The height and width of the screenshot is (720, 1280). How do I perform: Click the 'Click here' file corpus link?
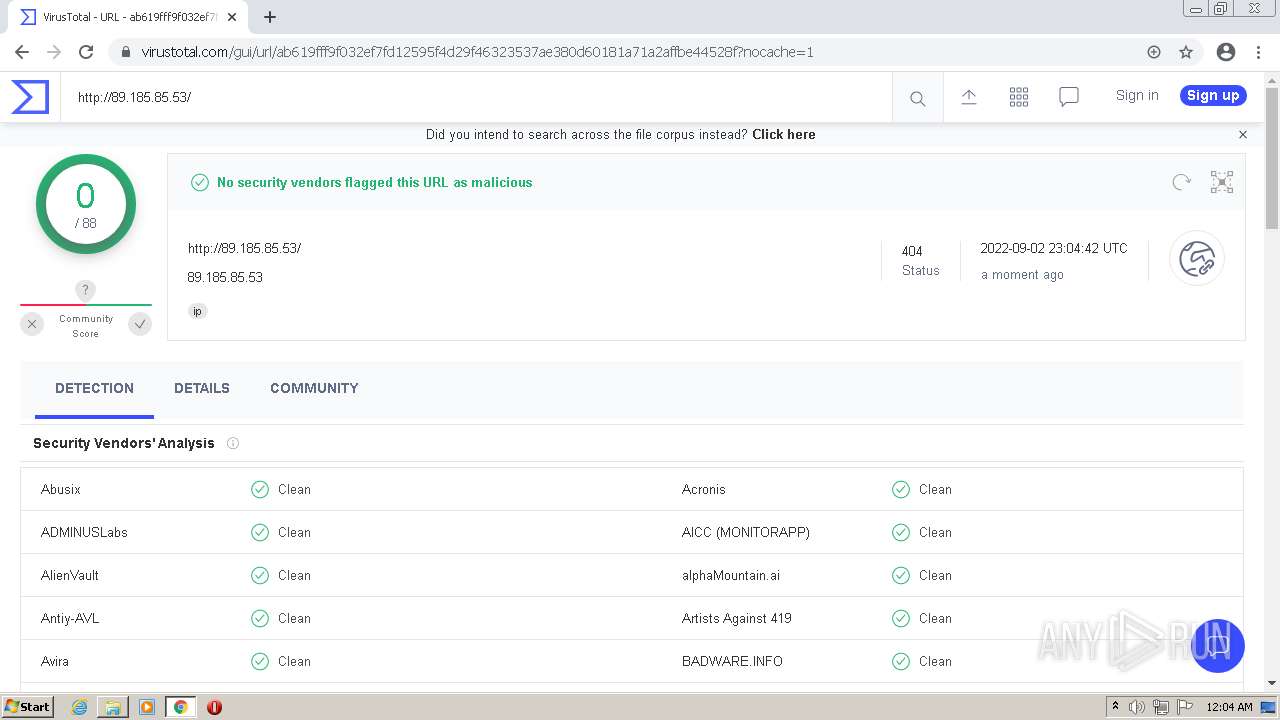(x=784, y=134)
